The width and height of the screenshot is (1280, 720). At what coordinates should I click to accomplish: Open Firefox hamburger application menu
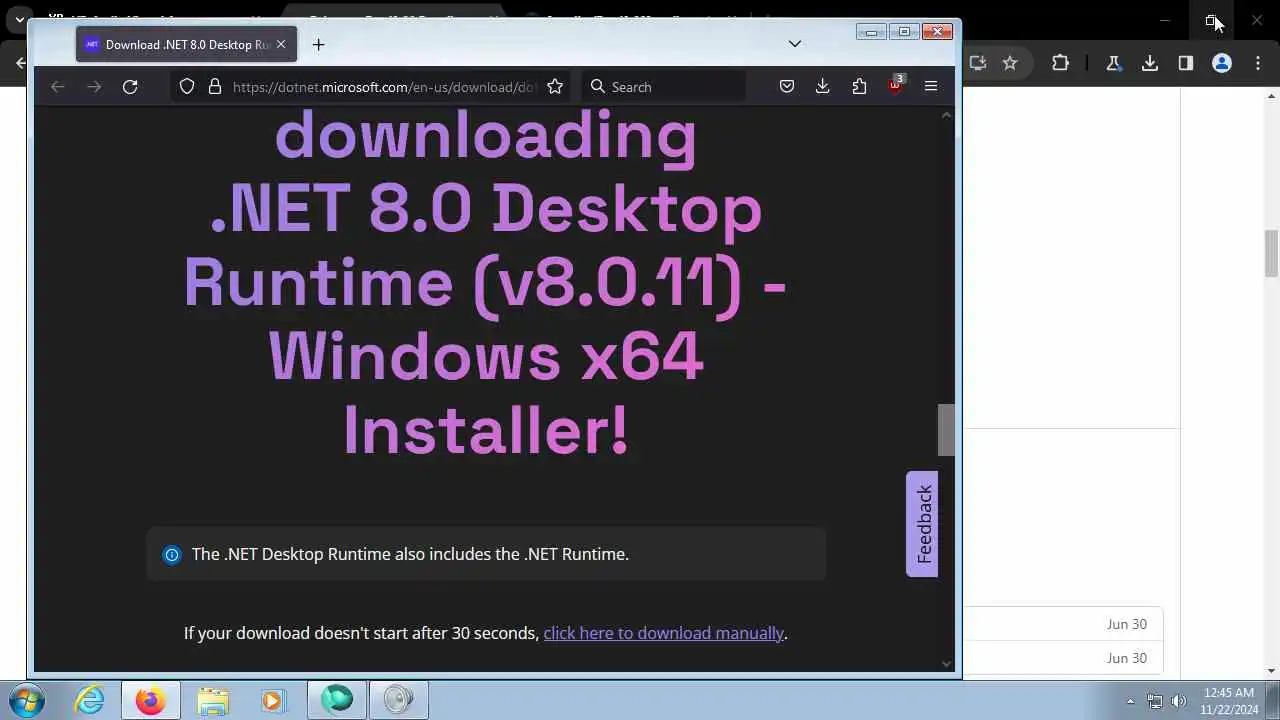[x=931, y=87]
